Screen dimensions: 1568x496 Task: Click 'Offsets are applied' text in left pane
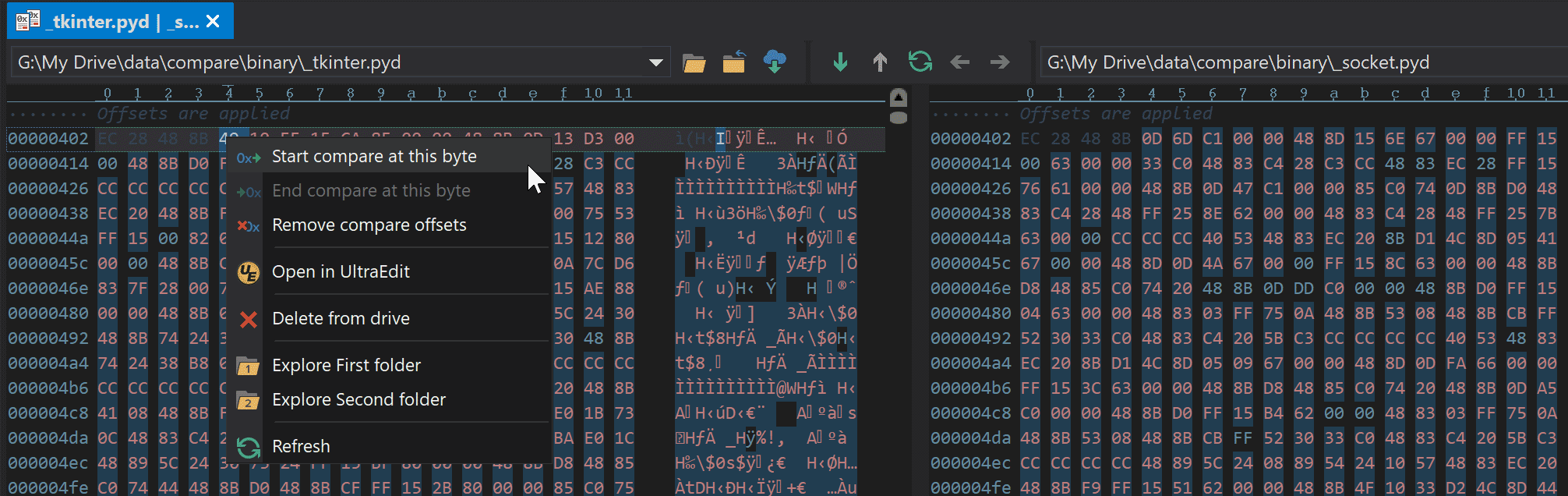[193, 114]
